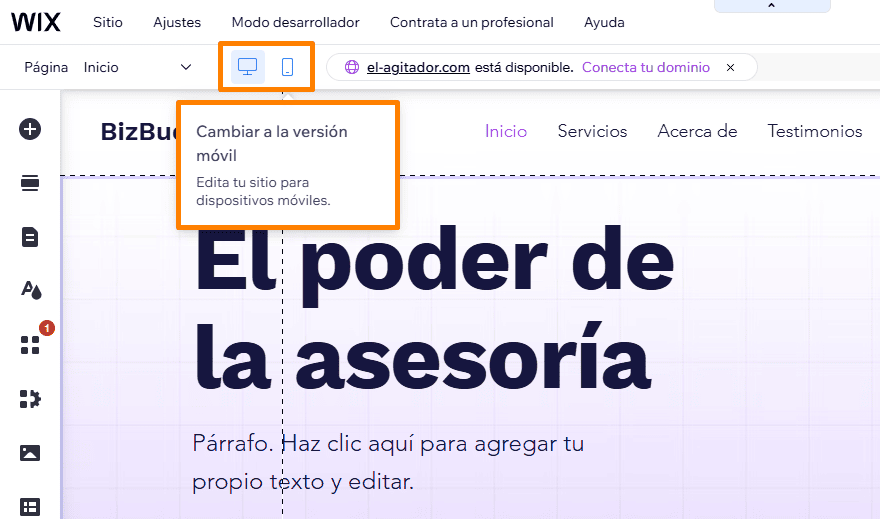This screenshot has height=519, width=880.
Task: Switch to mobile editor view
Action: pyautogui.click(x=287, y=67)
